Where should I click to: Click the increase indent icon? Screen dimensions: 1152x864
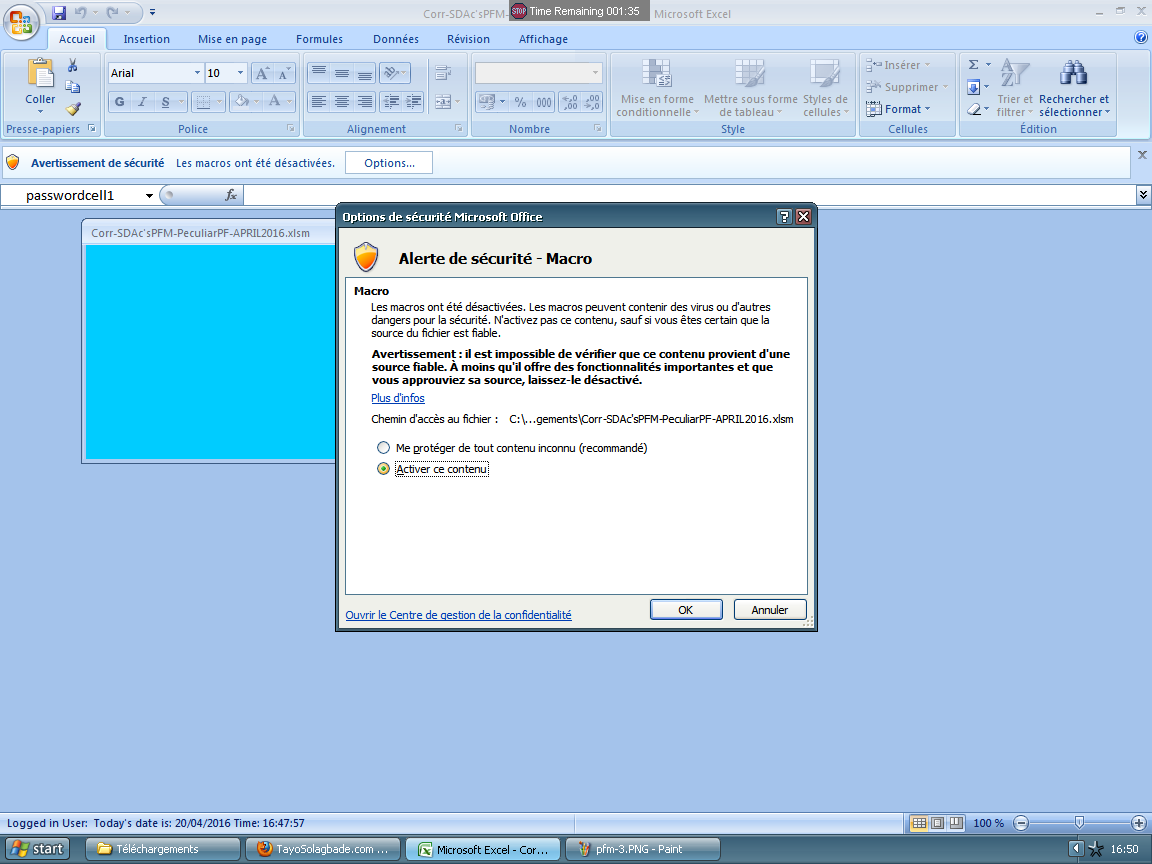click(x=414, y=101)
